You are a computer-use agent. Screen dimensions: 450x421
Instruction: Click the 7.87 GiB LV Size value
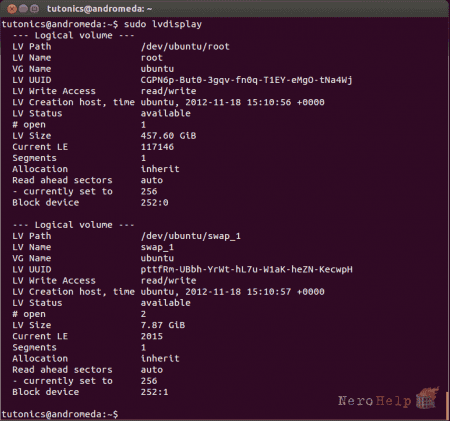tap(163, 325)
